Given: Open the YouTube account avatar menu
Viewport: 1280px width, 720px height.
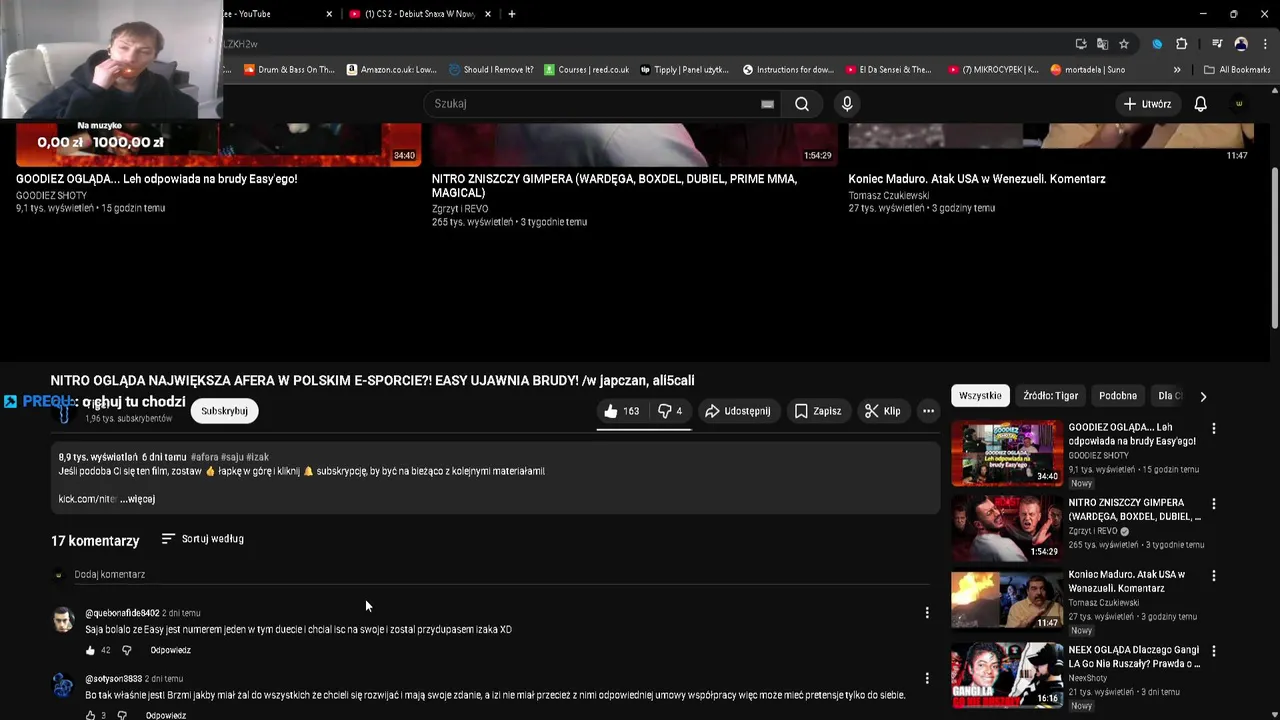Looking at the screenshot, I should pyautogui.click(x=1239, y=104).
